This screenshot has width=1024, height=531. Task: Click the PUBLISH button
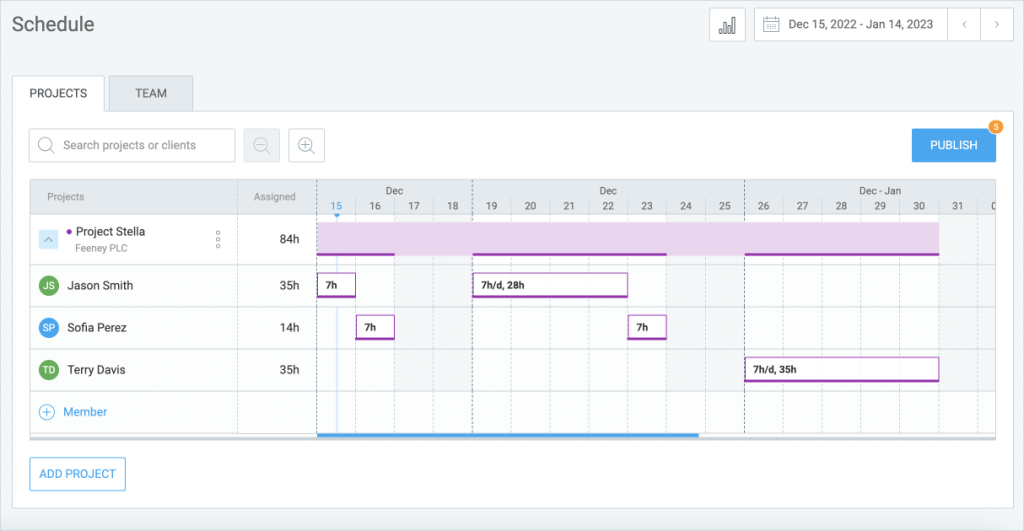click(953, 145)
